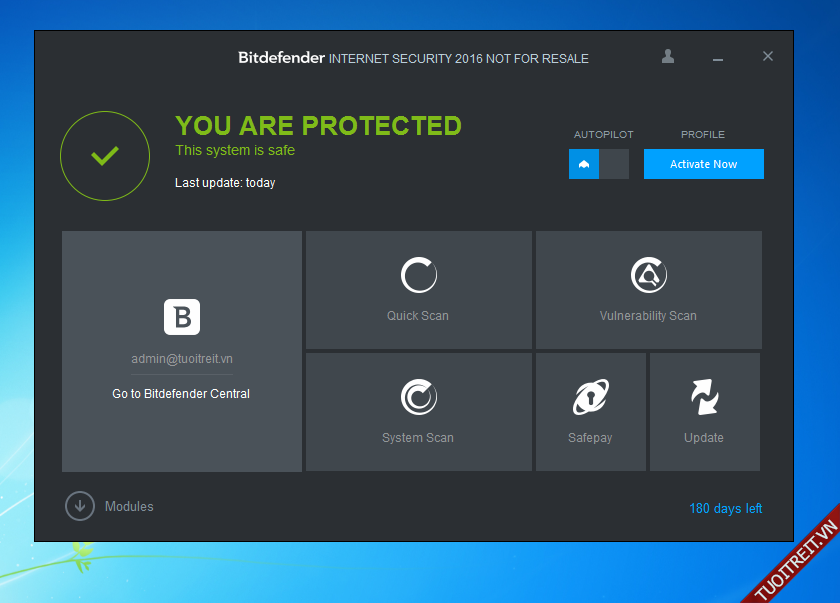Toggle the Autopilot switch
The image size is (840, 603).
598,164
